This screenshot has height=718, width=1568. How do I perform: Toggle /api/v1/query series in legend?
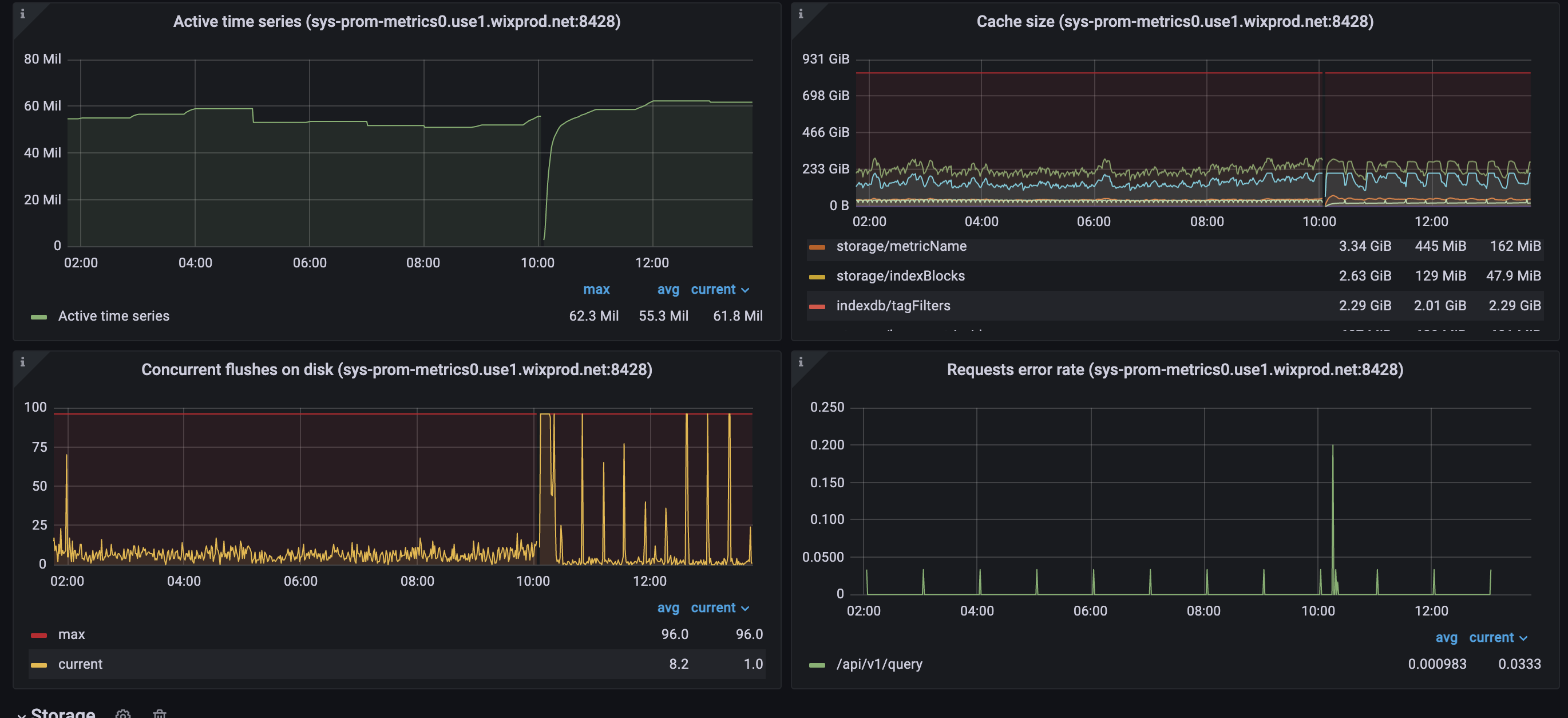coord(879,664)
